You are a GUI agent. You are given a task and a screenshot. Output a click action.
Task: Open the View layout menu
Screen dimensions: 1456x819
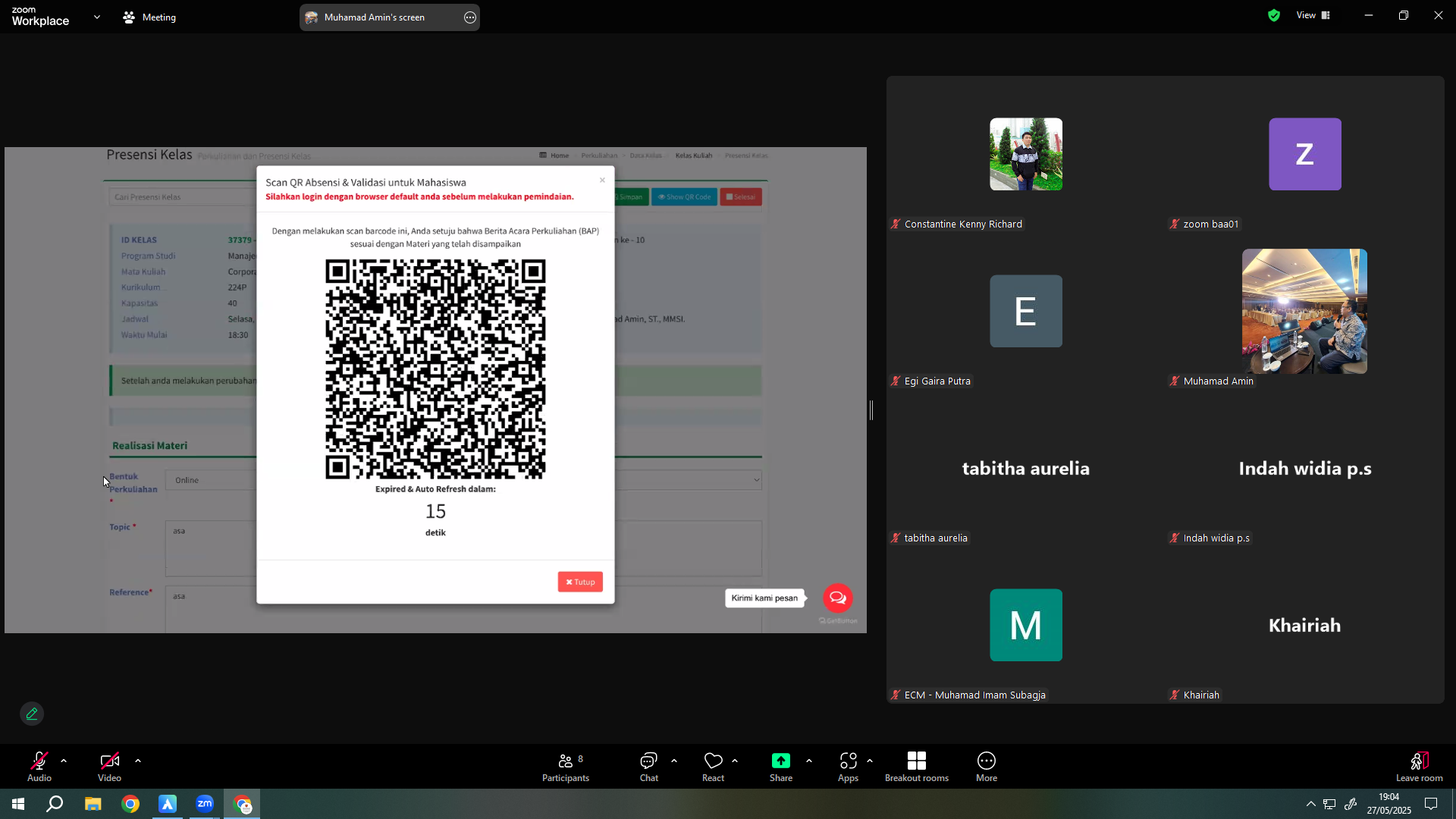pos(1313,15)
